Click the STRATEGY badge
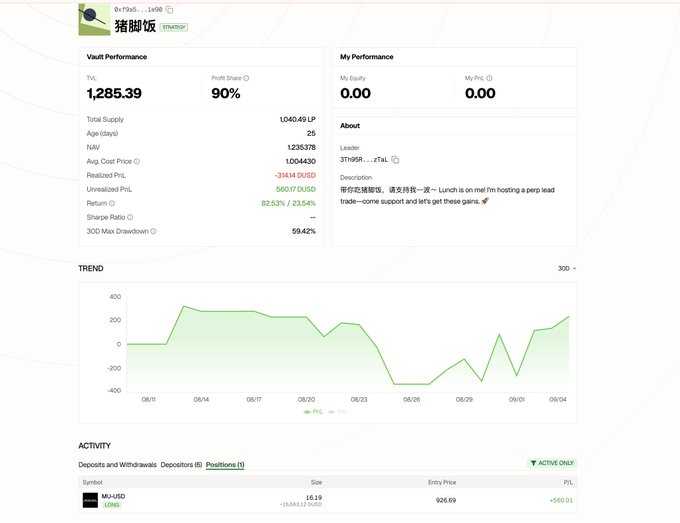The width and height of the screenshot is (680, 523). (173, 27)
